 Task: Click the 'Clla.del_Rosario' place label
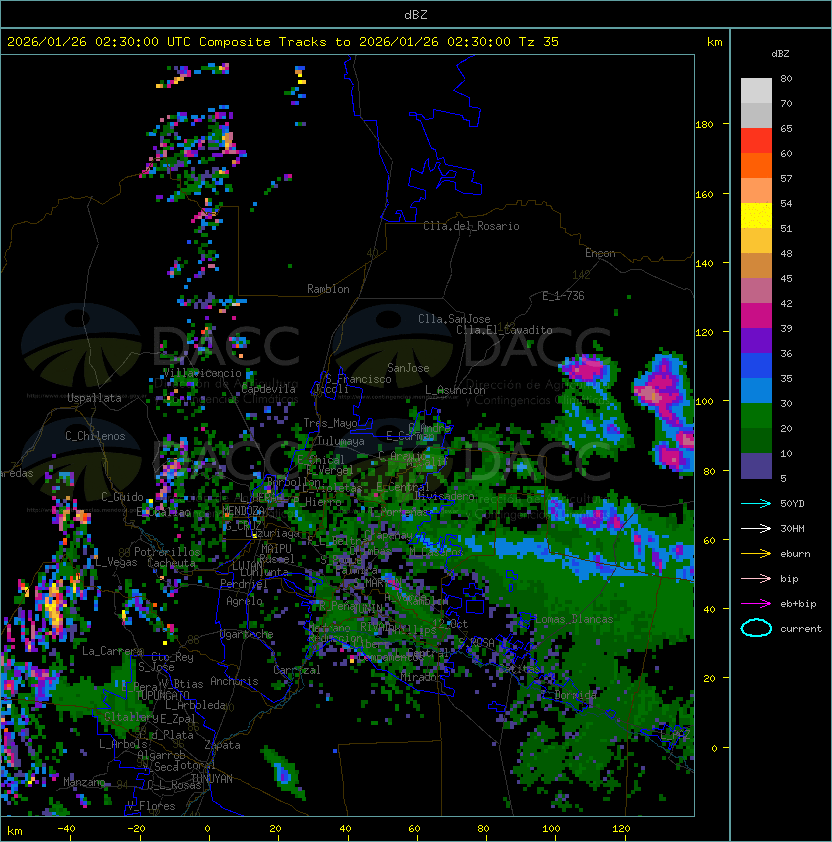(471, 226)
